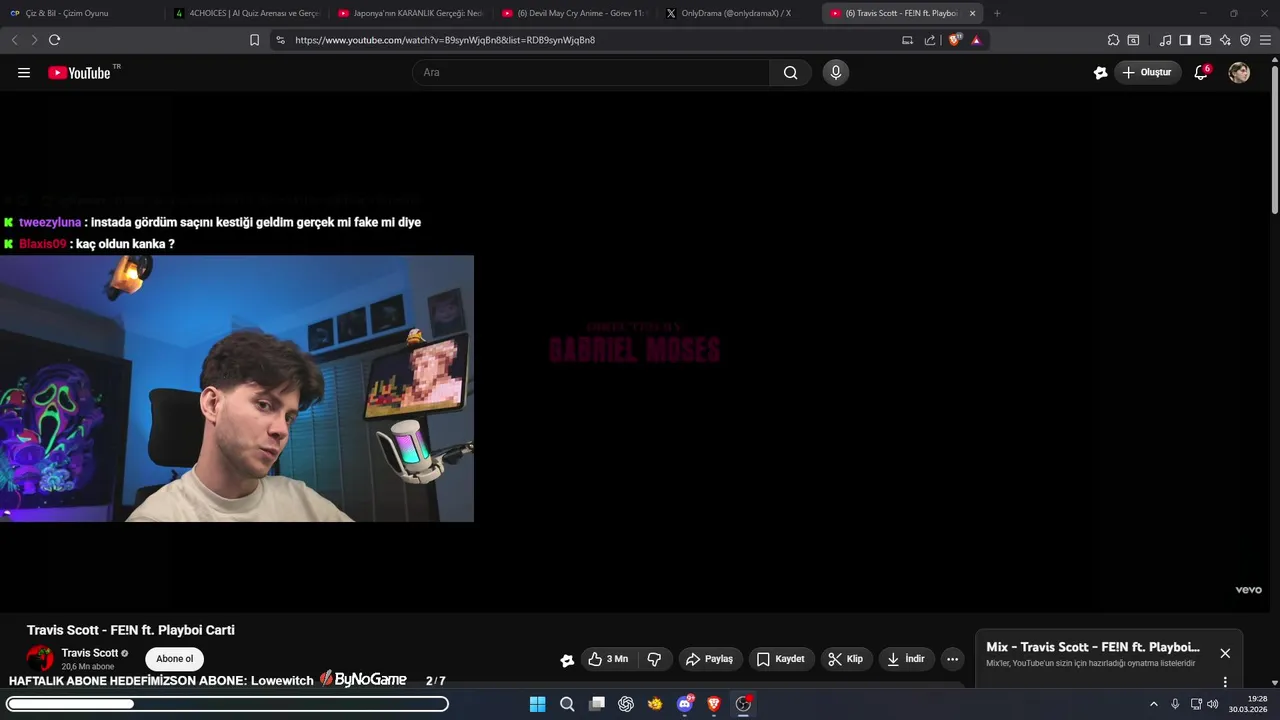Image resolution: width=1280 pixels, height=720 pixels.
Task: Open the Mix playlist options menu
Action: pyautogui.click(x=1225, y=682)
